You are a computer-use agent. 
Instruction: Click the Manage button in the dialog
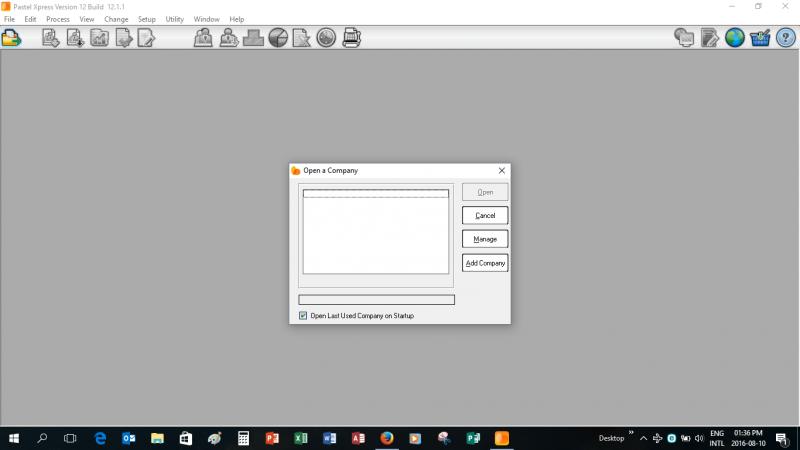pos(485,239)
